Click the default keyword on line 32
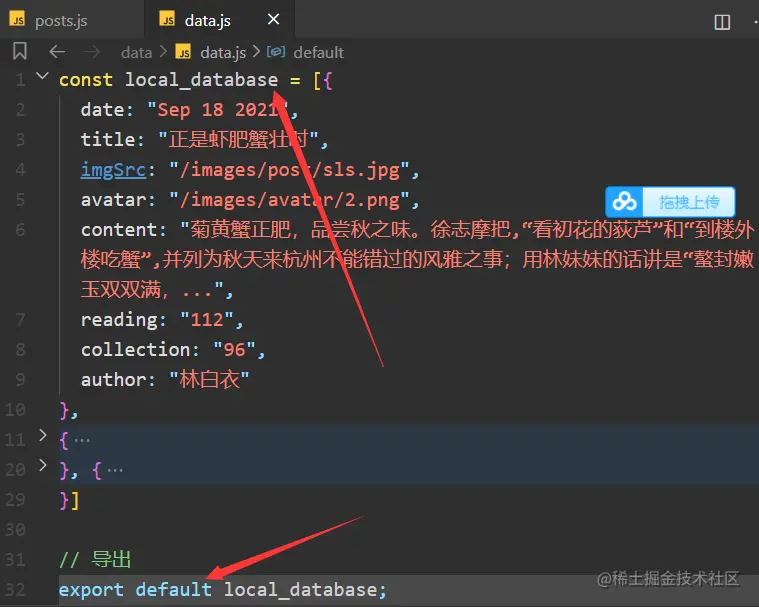The height and width of the screenshot is (607, 759). [x=174, y=590]
